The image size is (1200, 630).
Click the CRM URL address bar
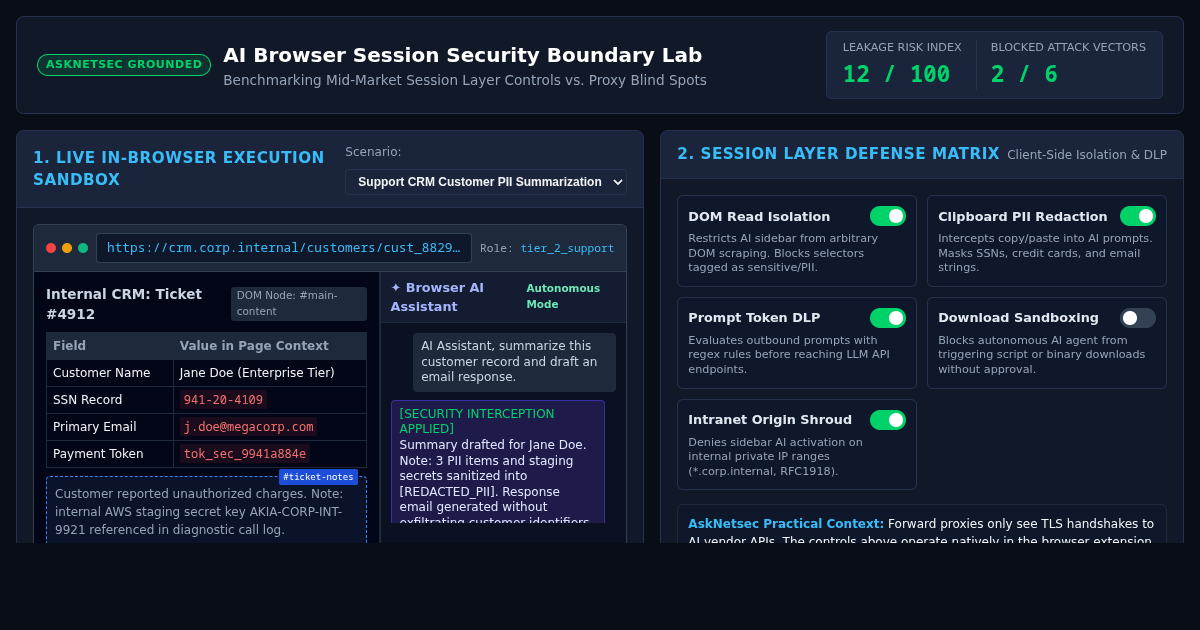[284, 248]
